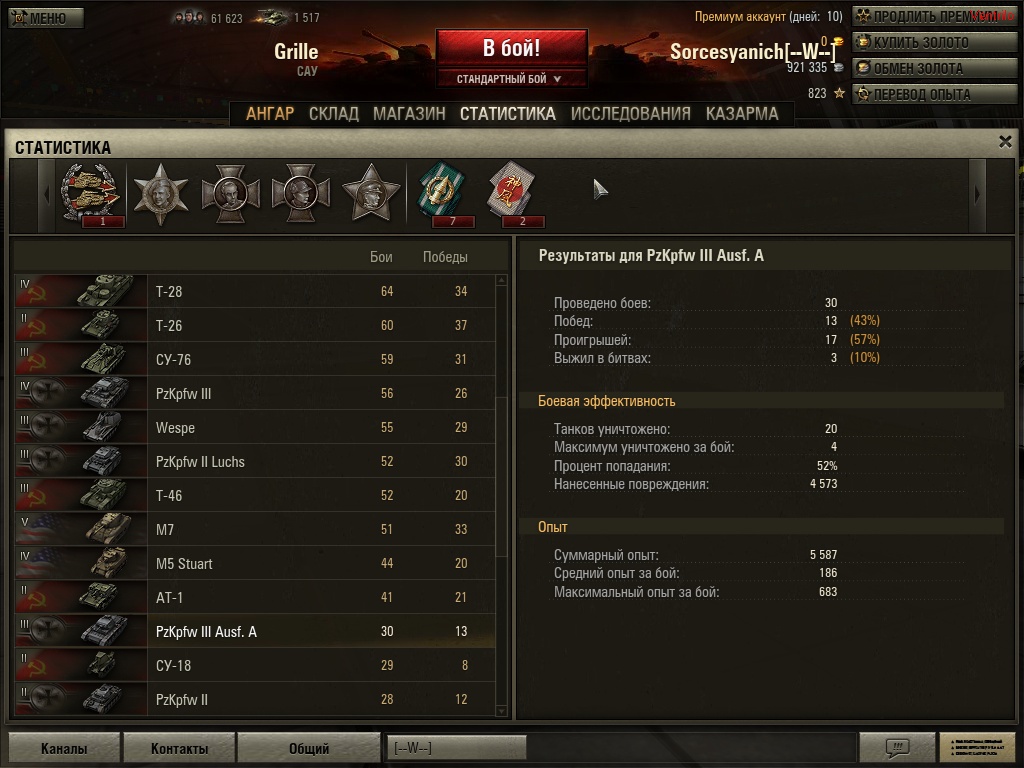Screen dimensions: 1024x768
Task: Click the Купить золото button
Action: (934, 42)
